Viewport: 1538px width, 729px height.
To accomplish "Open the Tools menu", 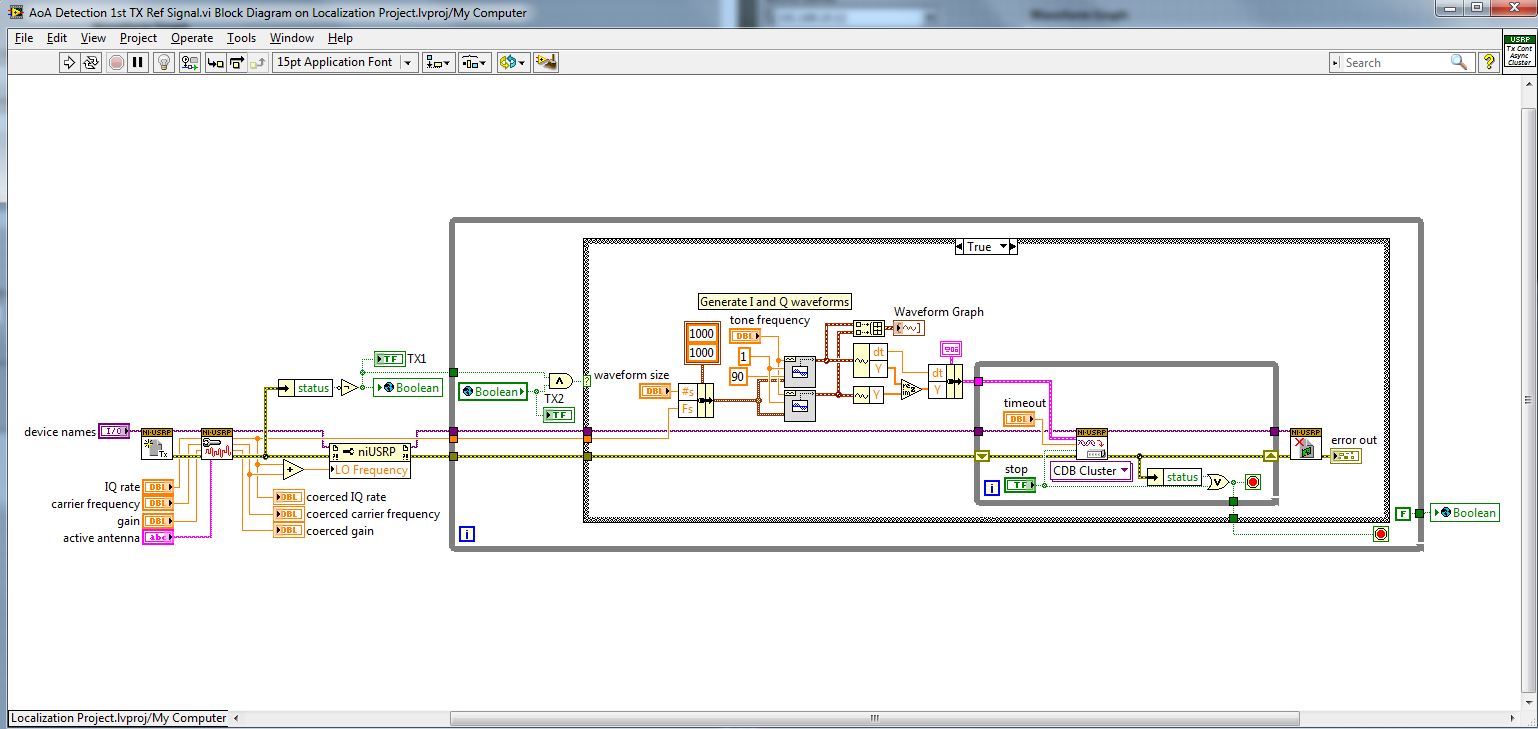I will point(241,38).
